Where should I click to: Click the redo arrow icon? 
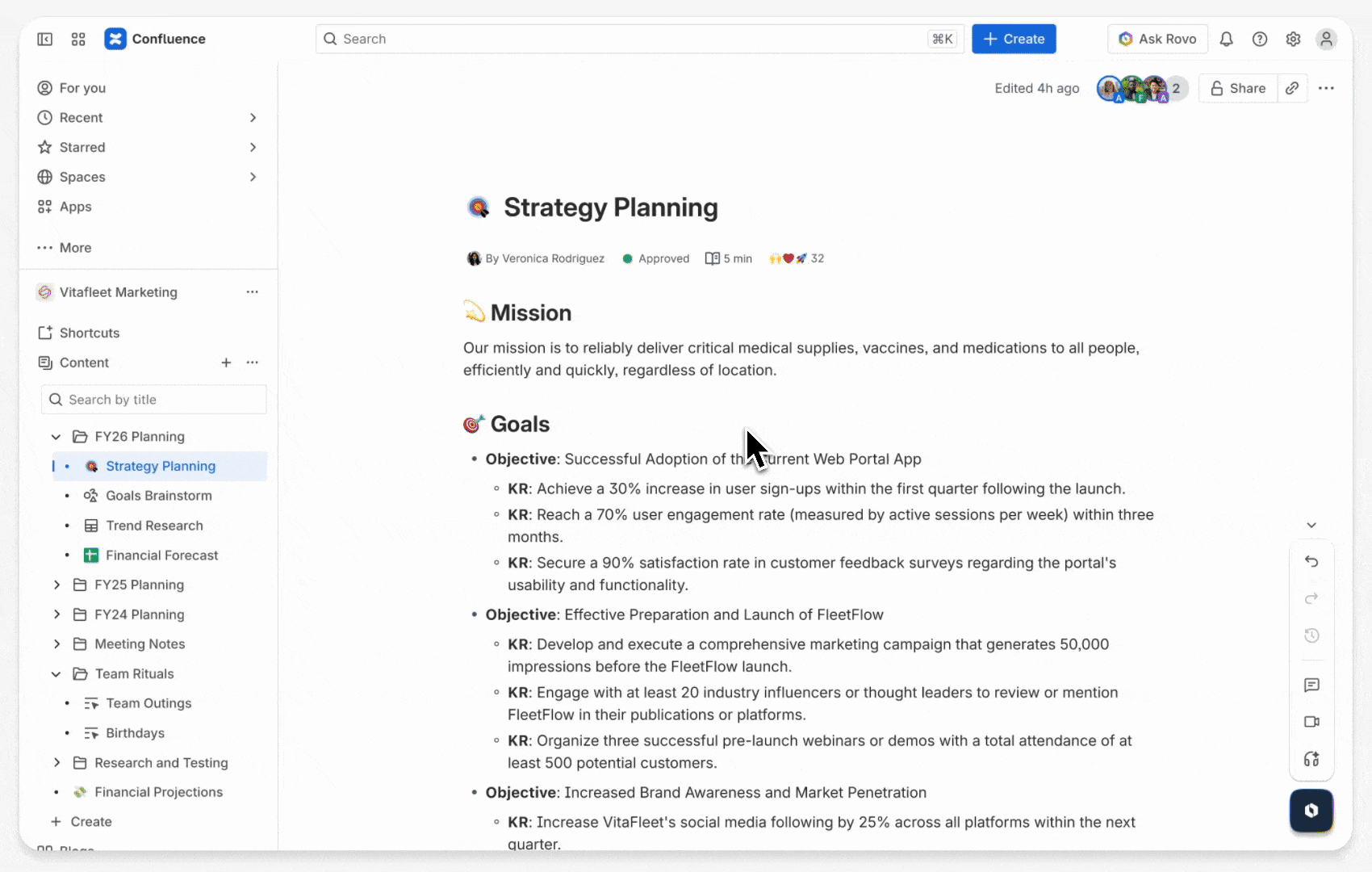tap(1311, 598)
